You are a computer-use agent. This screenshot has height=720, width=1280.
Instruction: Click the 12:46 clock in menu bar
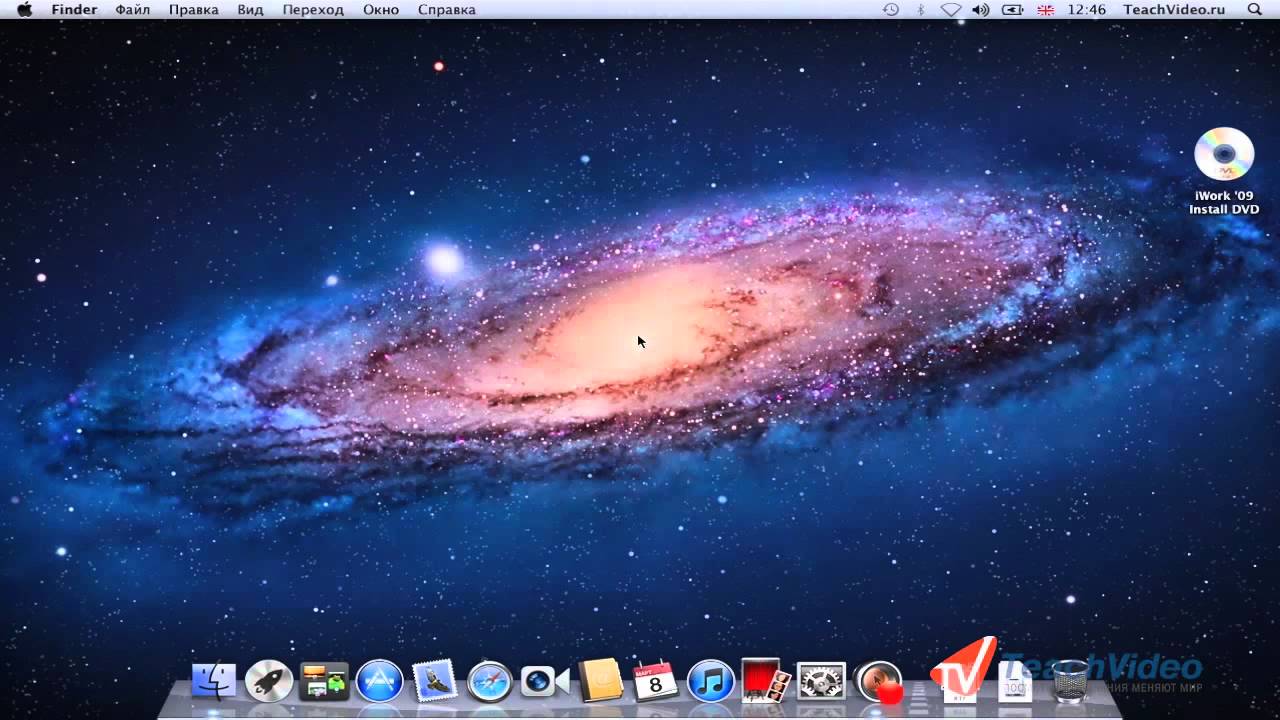click(1087, 9)
